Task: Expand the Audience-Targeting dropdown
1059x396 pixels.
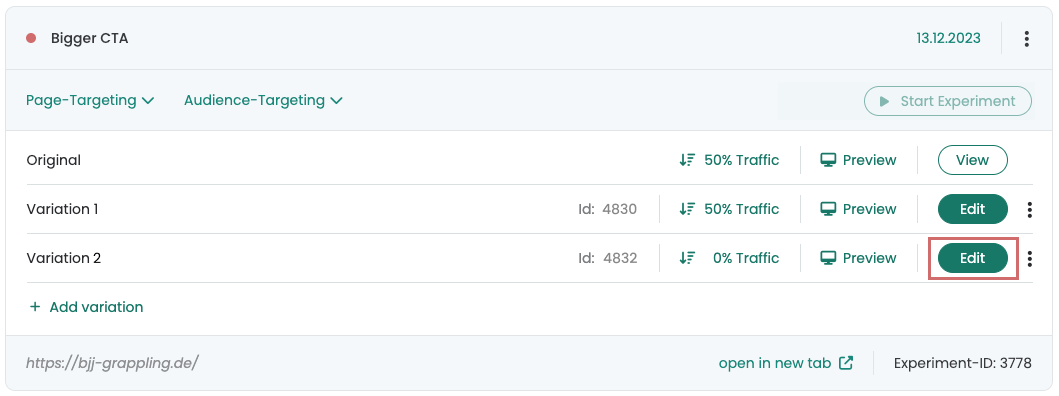Action: (x=263, y=101)
